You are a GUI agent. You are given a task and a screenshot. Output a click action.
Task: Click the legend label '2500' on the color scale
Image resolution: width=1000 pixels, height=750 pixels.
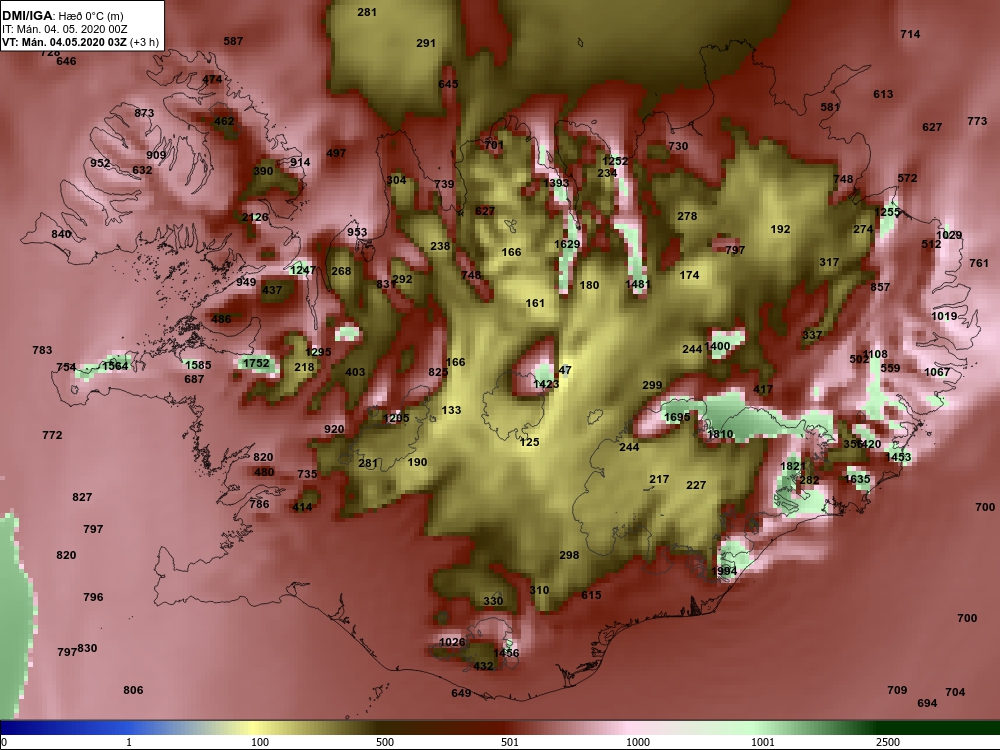pos(888,742)
